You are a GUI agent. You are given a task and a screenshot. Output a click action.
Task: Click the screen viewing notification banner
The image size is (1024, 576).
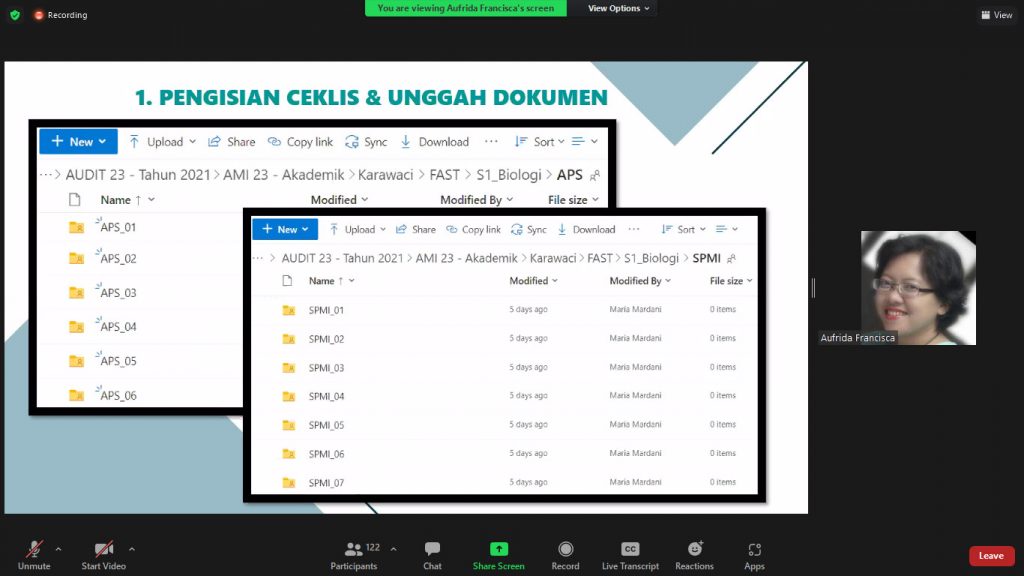[466, 8]
